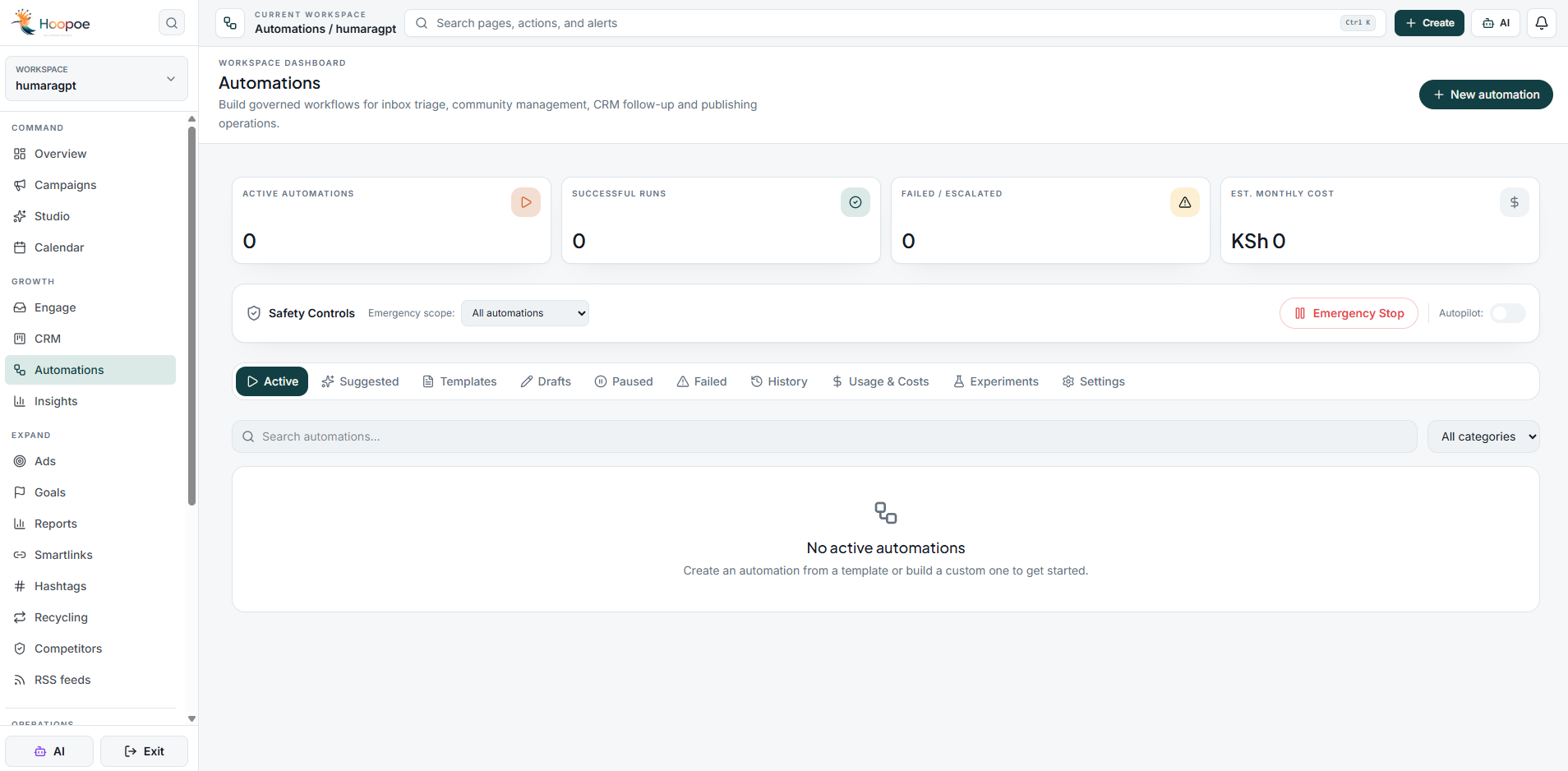Open Reports page

[90, 524]
